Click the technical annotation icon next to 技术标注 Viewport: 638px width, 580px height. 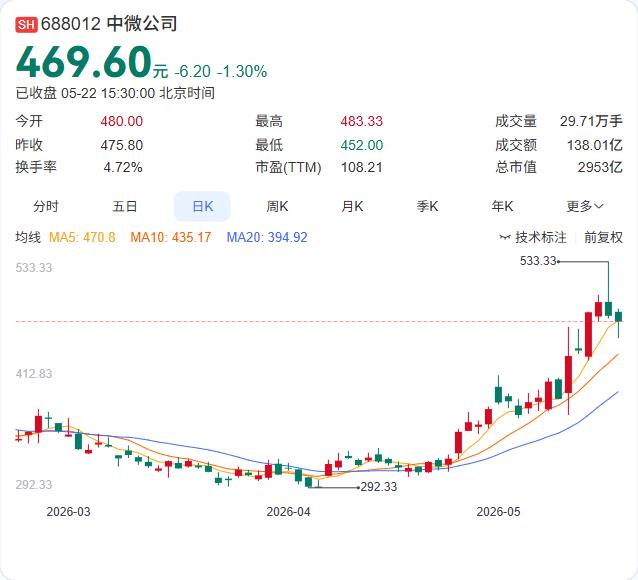(505, 237)
